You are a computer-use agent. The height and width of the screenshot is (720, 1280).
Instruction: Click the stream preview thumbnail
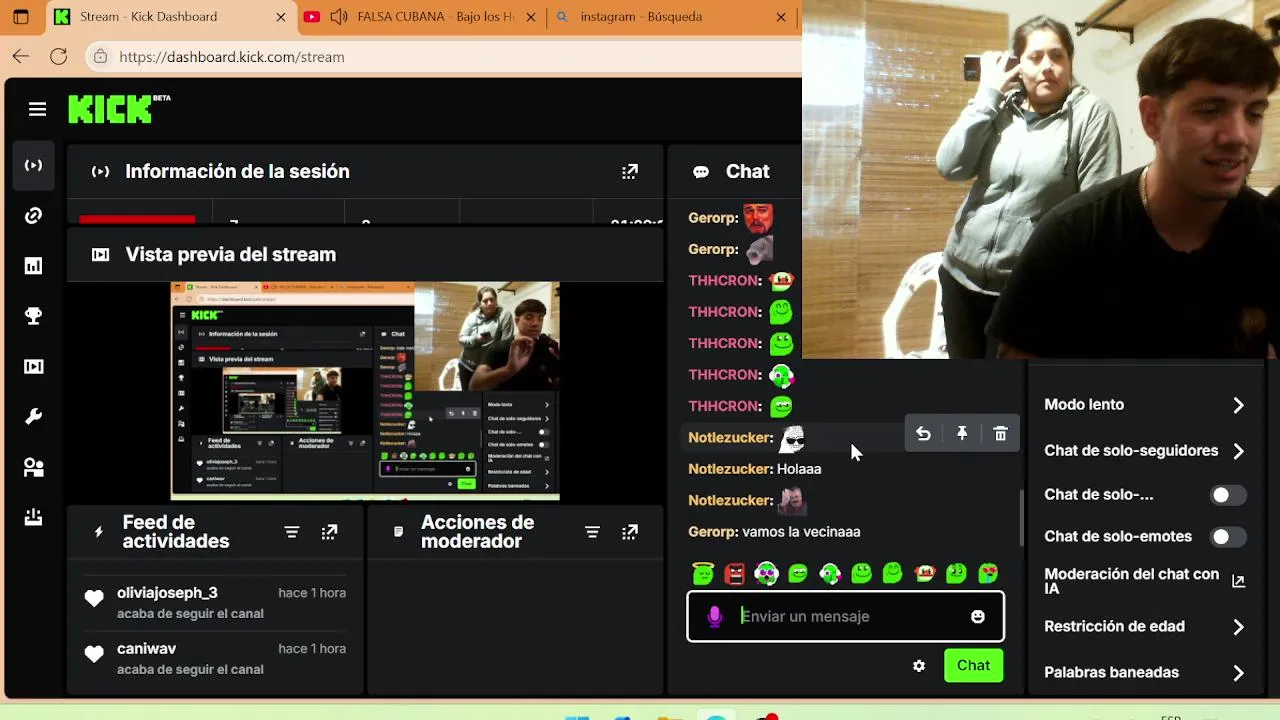(365, 391)
